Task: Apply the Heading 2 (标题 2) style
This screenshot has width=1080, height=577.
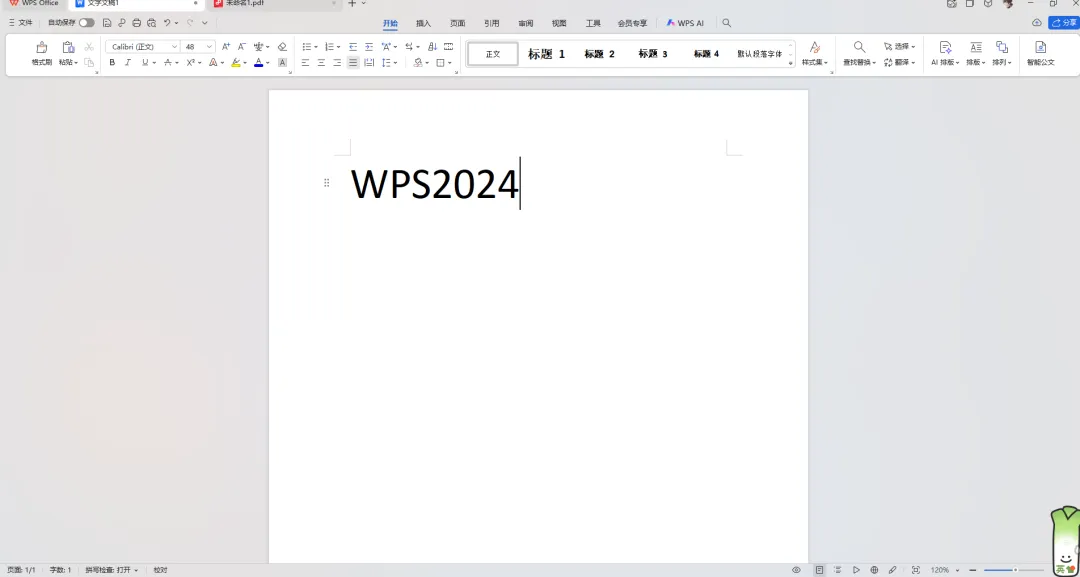Action: click(599, 54)
